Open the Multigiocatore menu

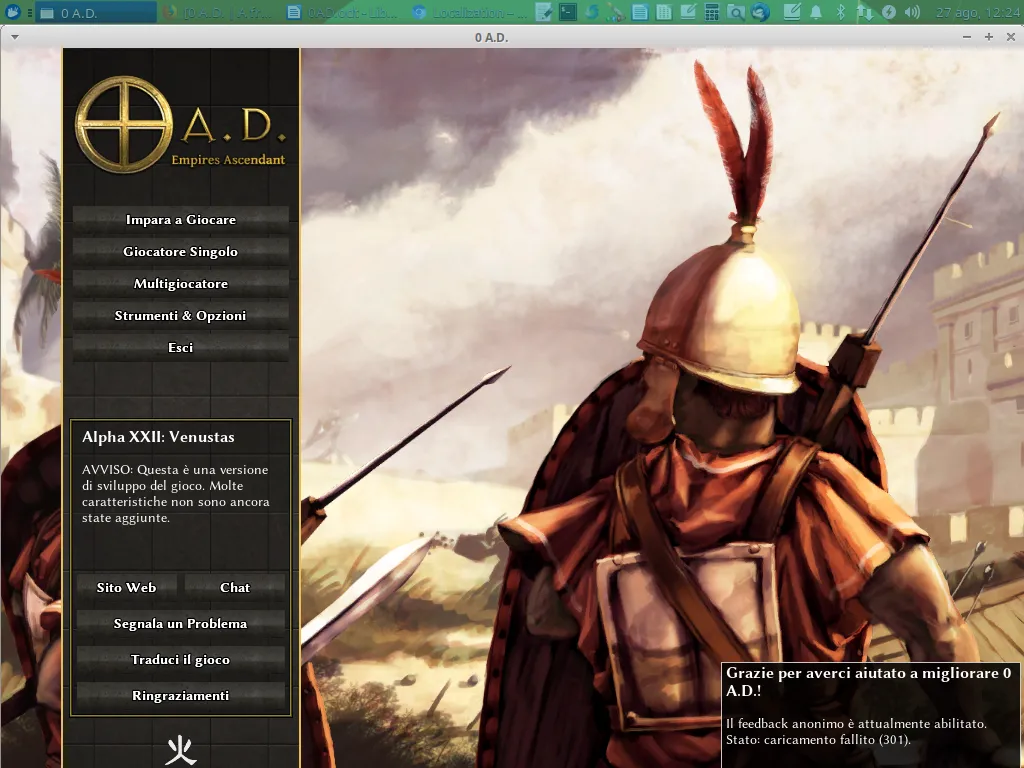181,283
